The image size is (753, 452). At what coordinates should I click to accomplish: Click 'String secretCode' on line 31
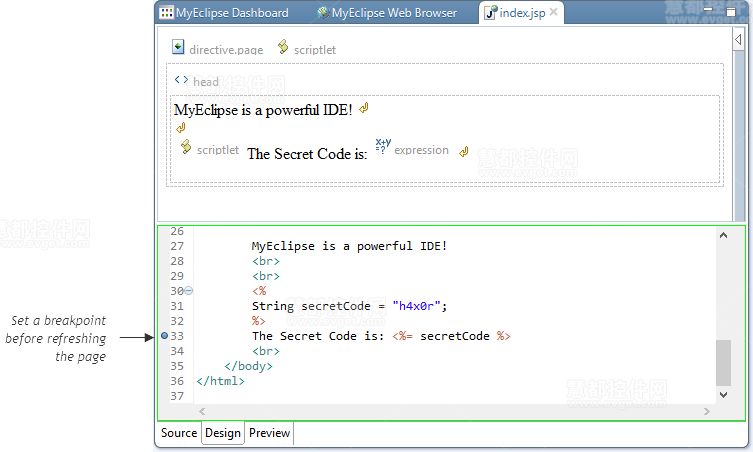[x=311, y=306]
